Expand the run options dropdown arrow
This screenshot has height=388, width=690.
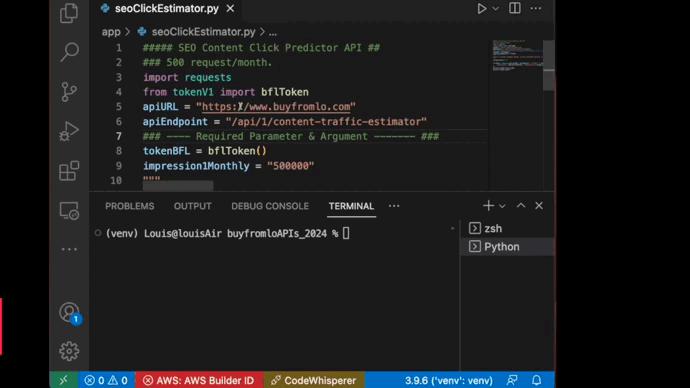(495, 8)
